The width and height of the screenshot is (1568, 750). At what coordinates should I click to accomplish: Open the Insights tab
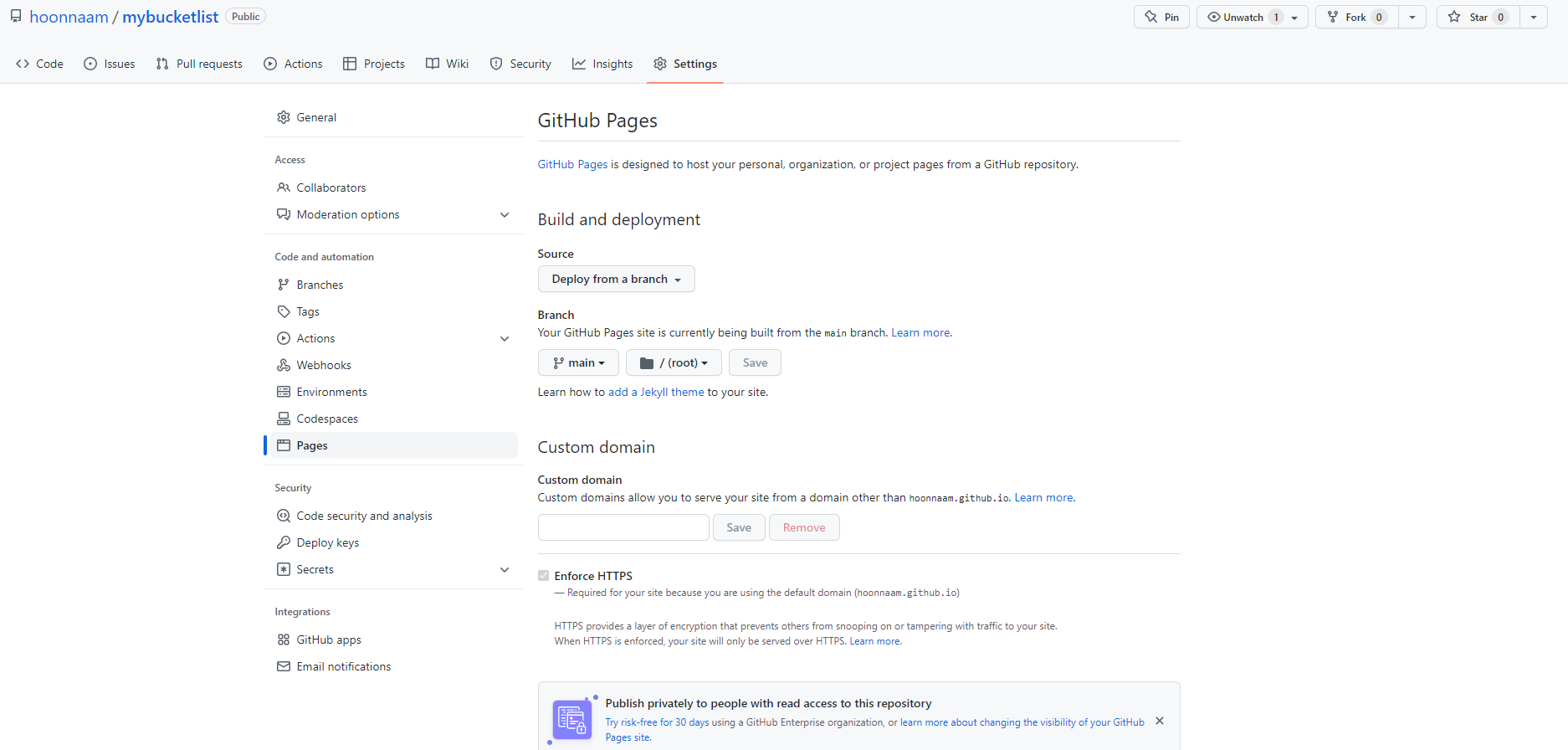tap(602, 64)
